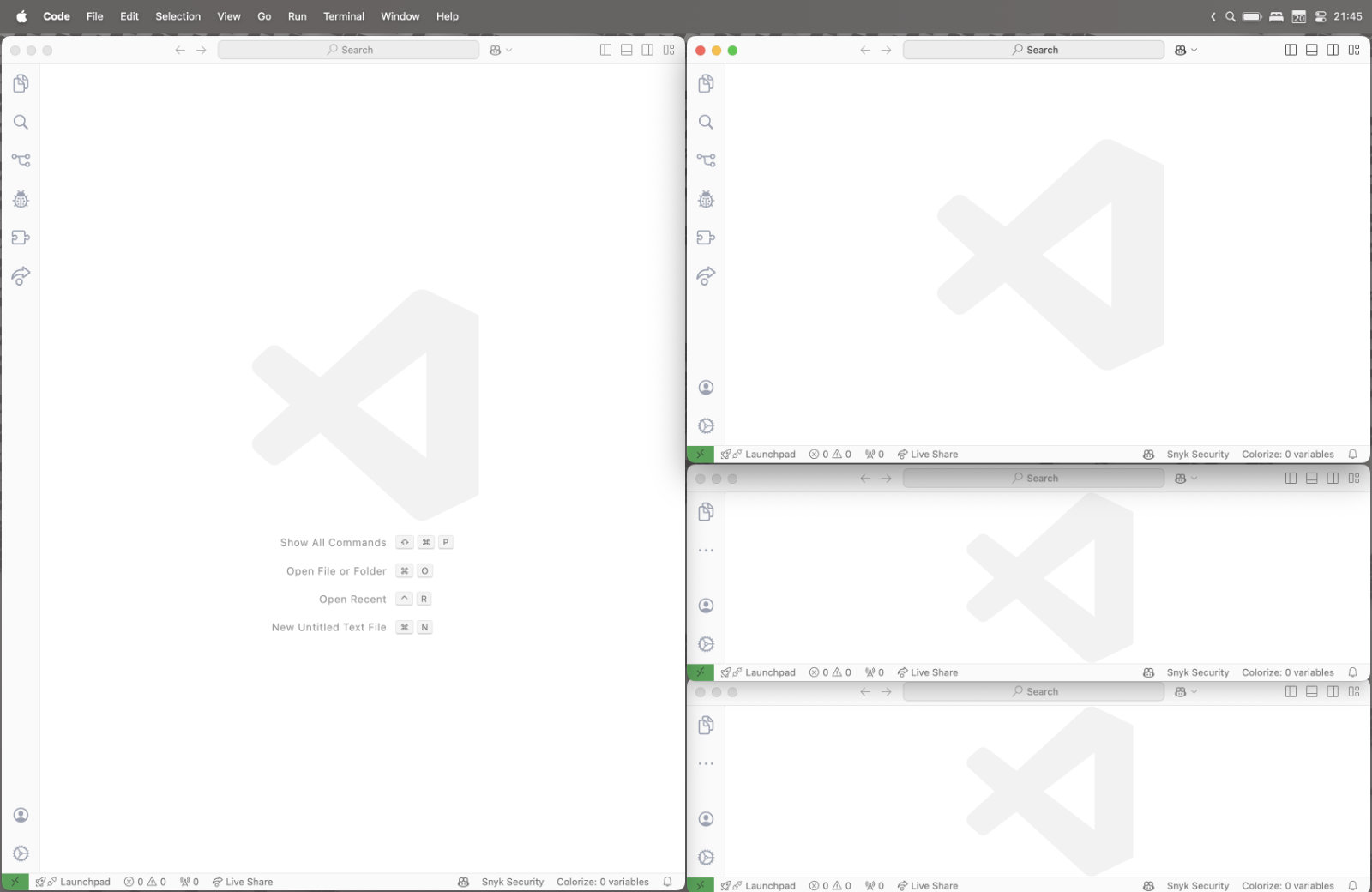
Task: Open Explorer in the middle-right window
Action: click(x=706, y=512)
